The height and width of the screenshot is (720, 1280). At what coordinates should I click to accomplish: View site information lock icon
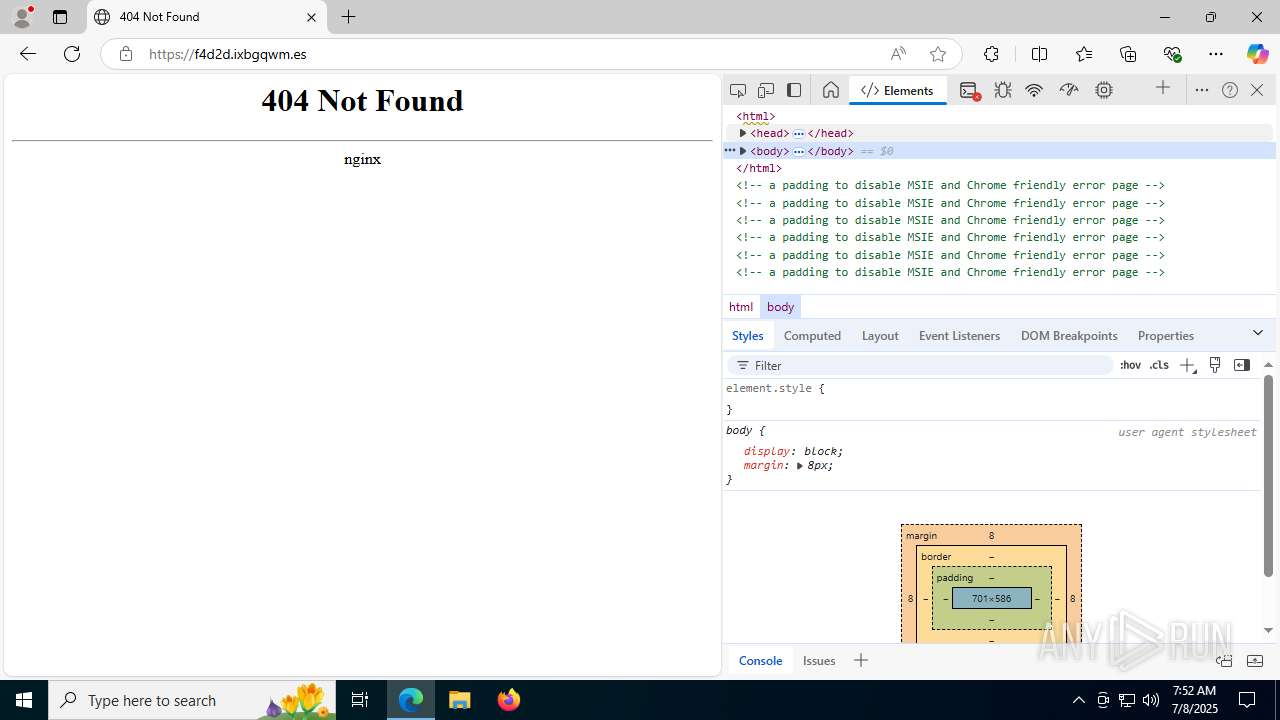click(x=126, y=54)
